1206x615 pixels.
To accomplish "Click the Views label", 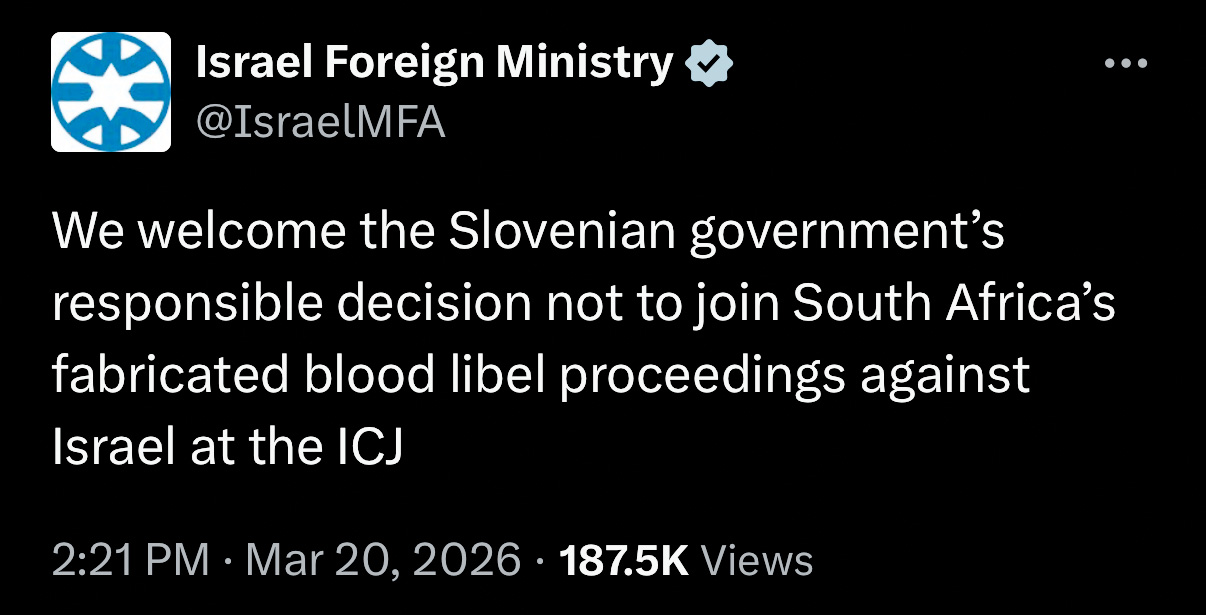I will click(757, 559).
